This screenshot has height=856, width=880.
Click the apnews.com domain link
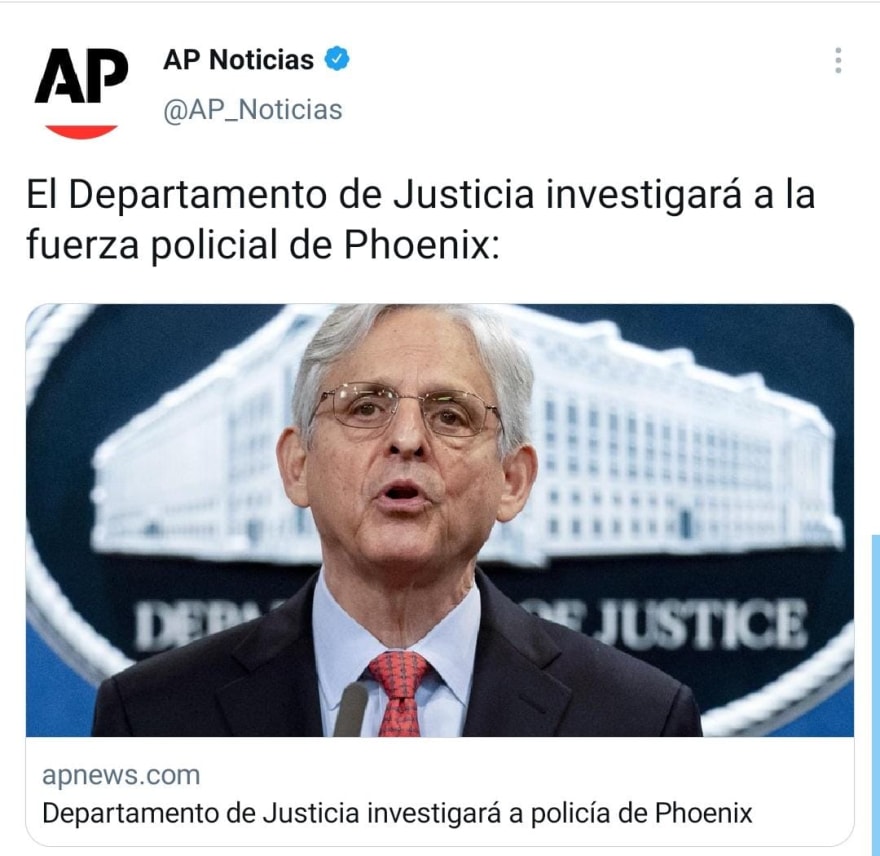click(x=121, y=775)
